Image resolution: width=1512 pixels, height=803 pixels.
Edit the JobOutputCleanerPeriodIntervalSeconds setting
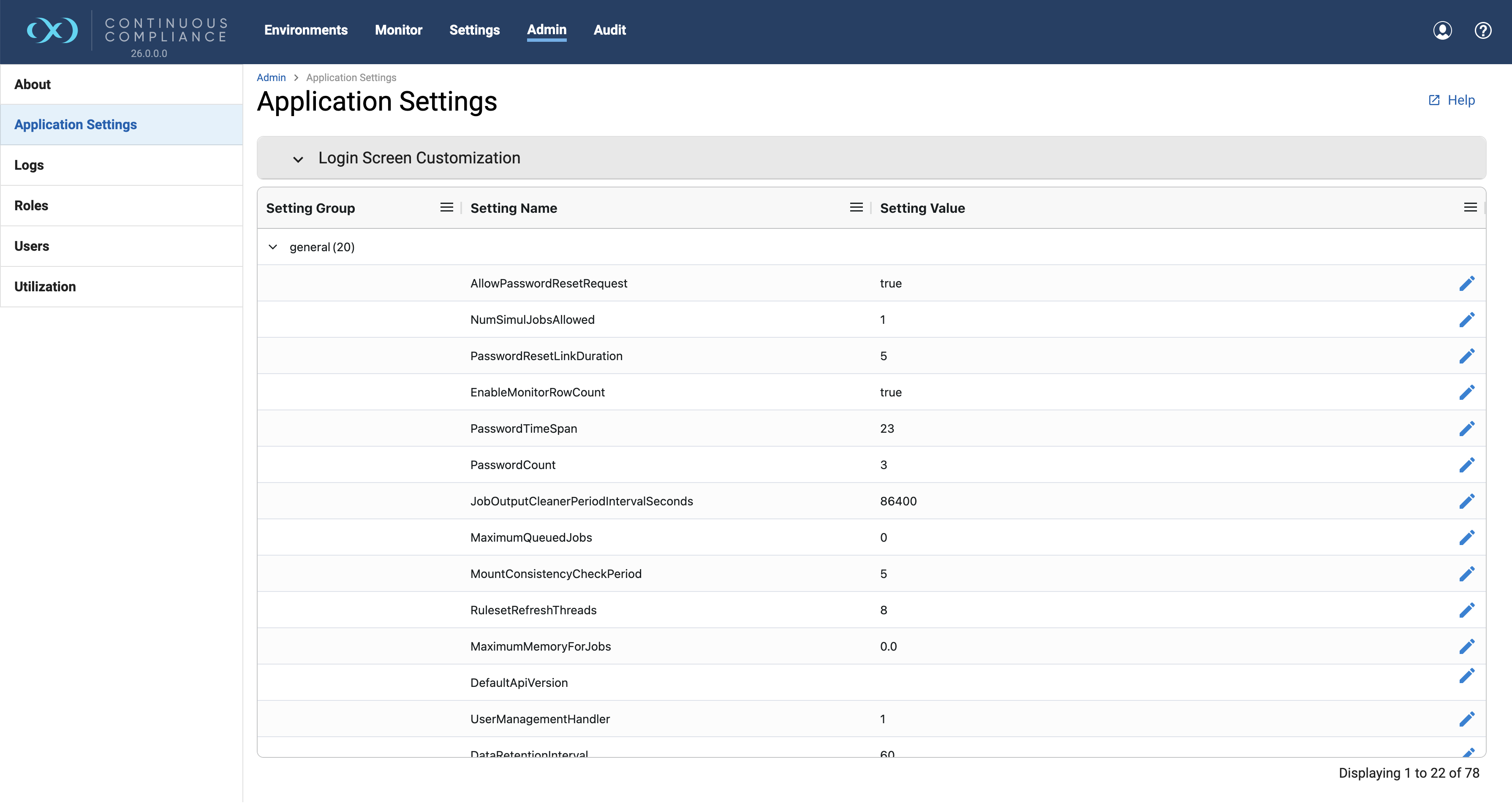pos(1466,502)
